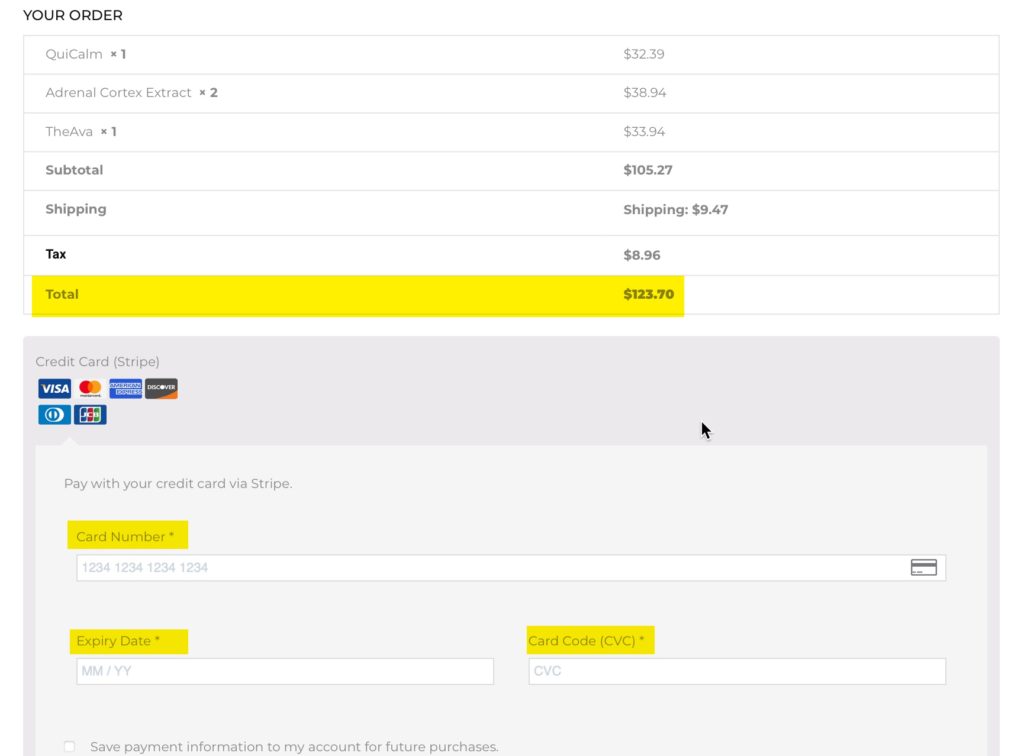Image resolution: width=1024 pixels, height=756 pixels.
Task: Click the American Express logo
Action: pos(125,388)
